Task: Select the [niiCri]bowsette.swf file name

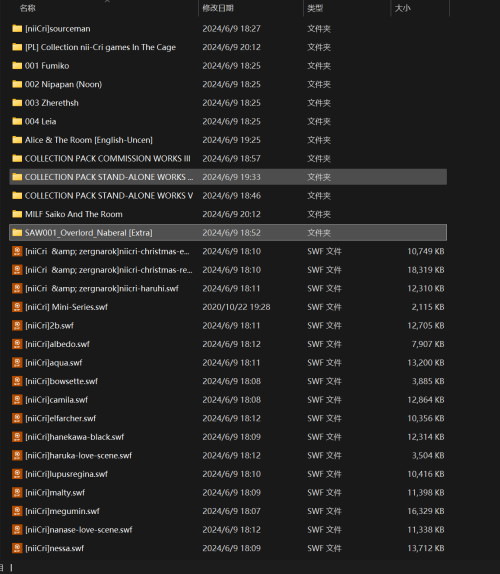Action: (x=61, y=381)
